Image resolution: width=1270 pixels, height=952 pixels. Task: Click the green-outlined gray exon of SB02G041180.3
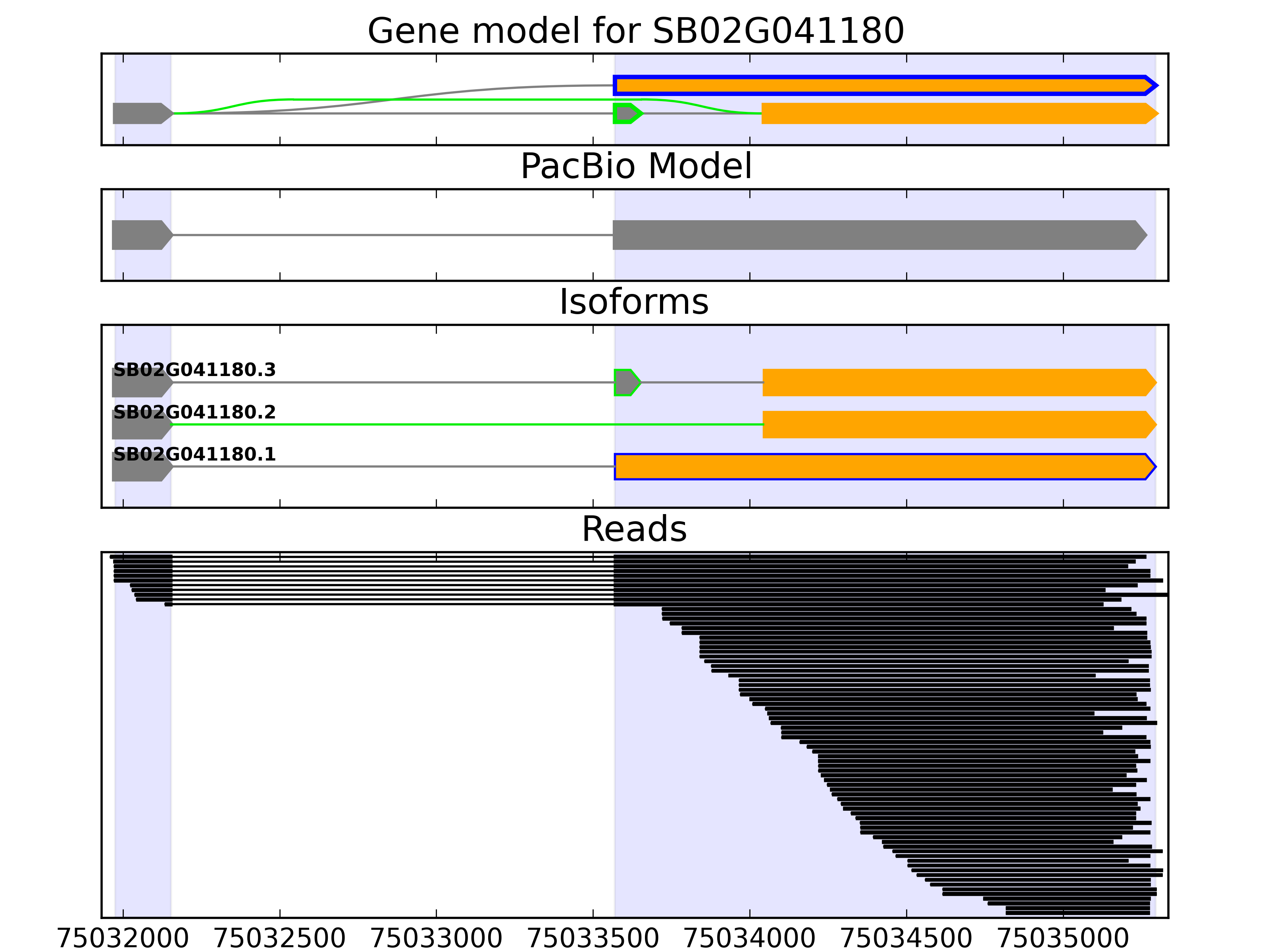(x=626, y=383)
